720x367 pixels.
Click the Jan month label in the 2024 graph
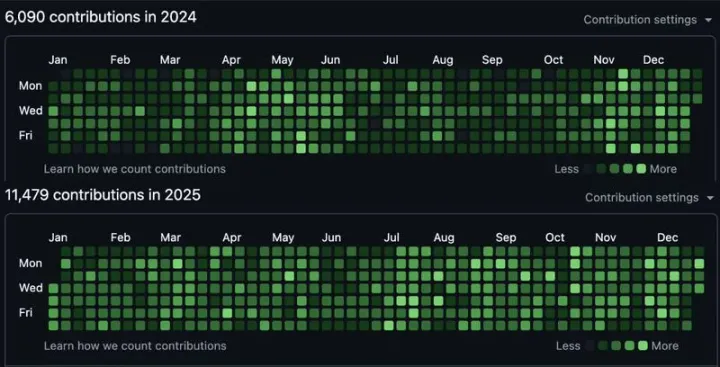(58, 60)
